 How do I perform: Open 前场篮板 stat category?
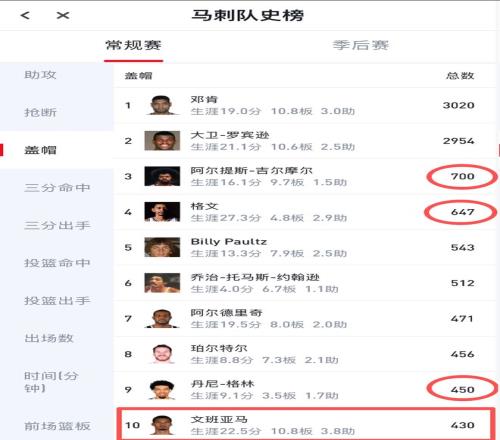(57, 426)
